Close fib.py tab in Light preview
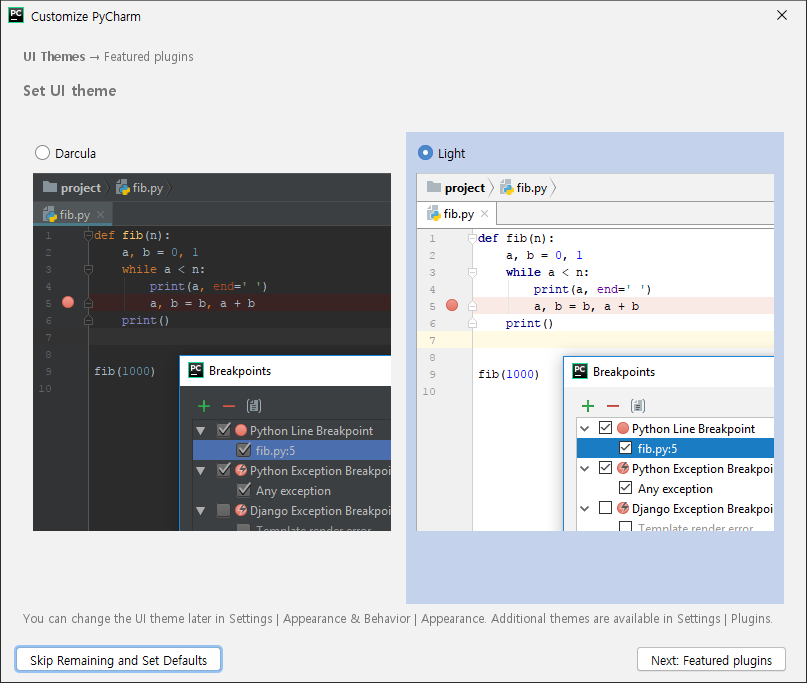 (x=484, y=213)
